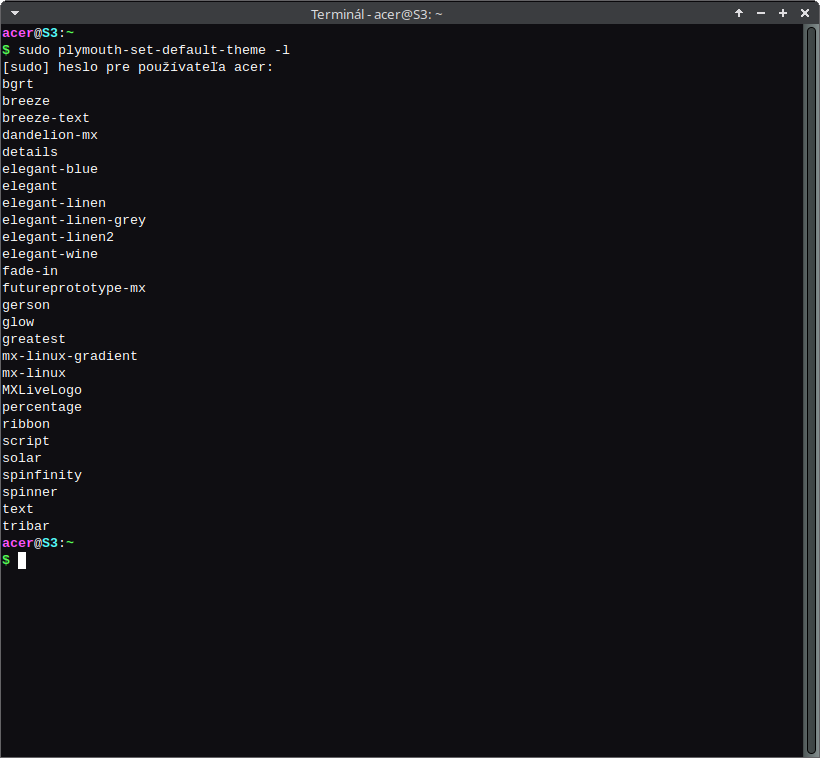Click the 'gerson' theme line
This screenshot has height=758, width=820.
pyautogui.click(x=26, y=305)
